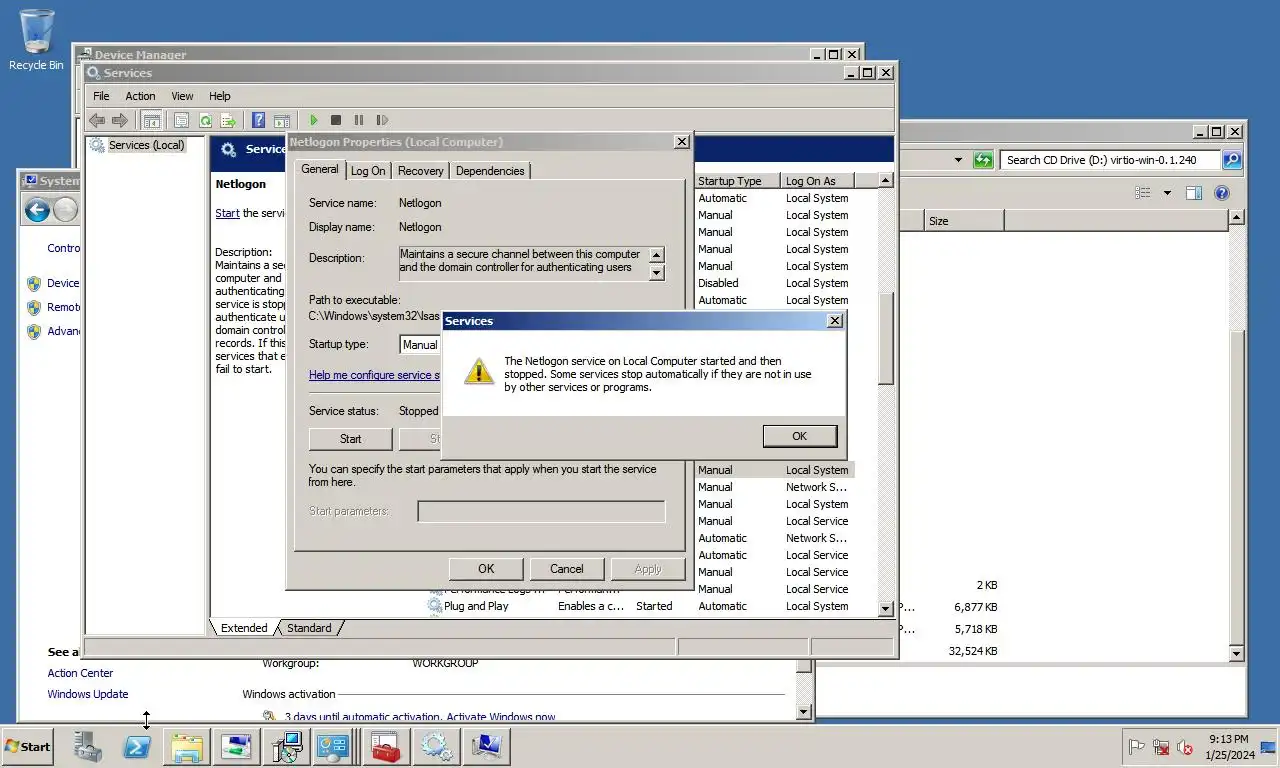Switch to the Standard view tab

(x=309, y=628)
